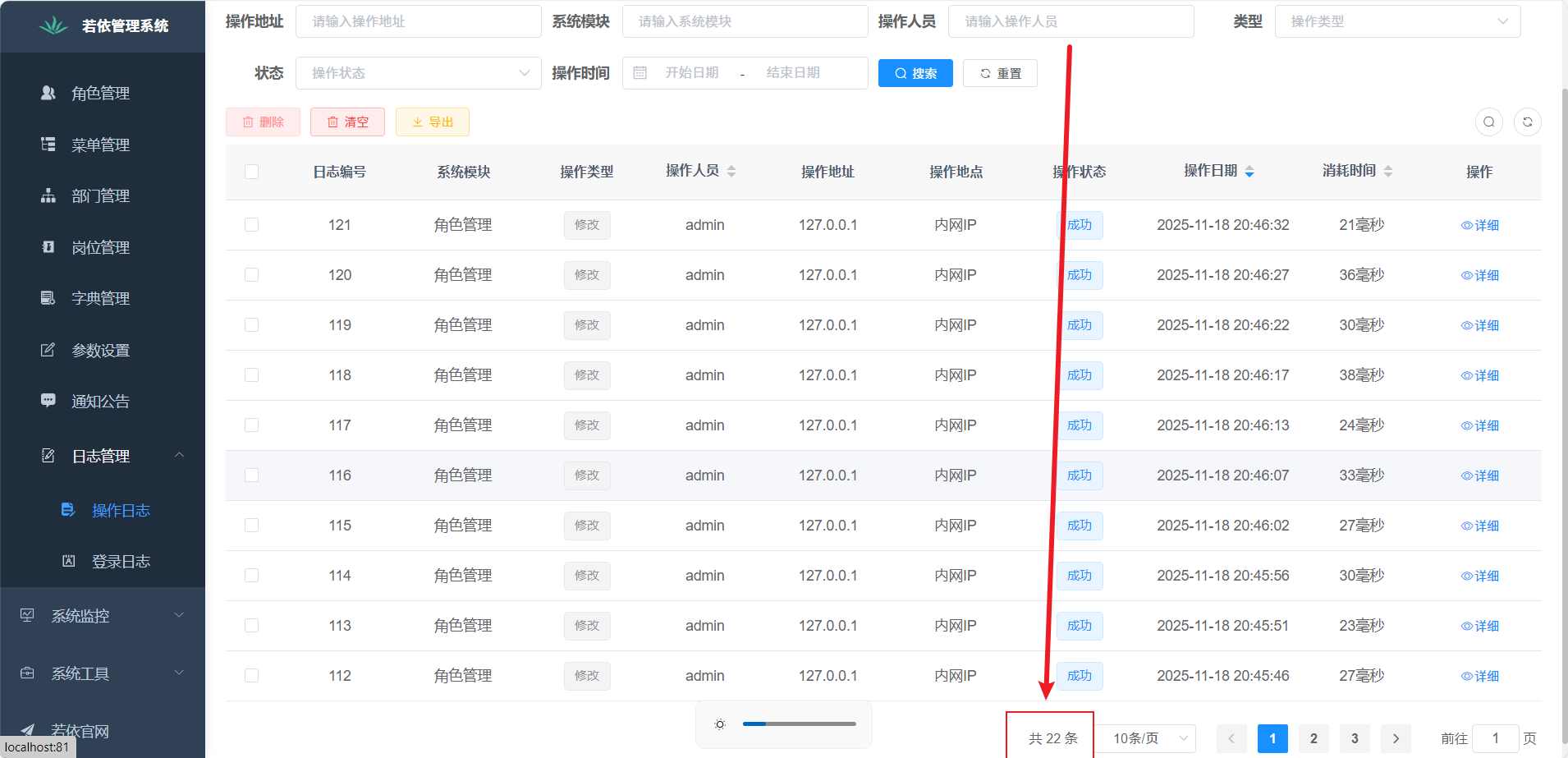1568x758 pixels.
Task: Click the 结束日期 end date field
Action: point(793,73)
